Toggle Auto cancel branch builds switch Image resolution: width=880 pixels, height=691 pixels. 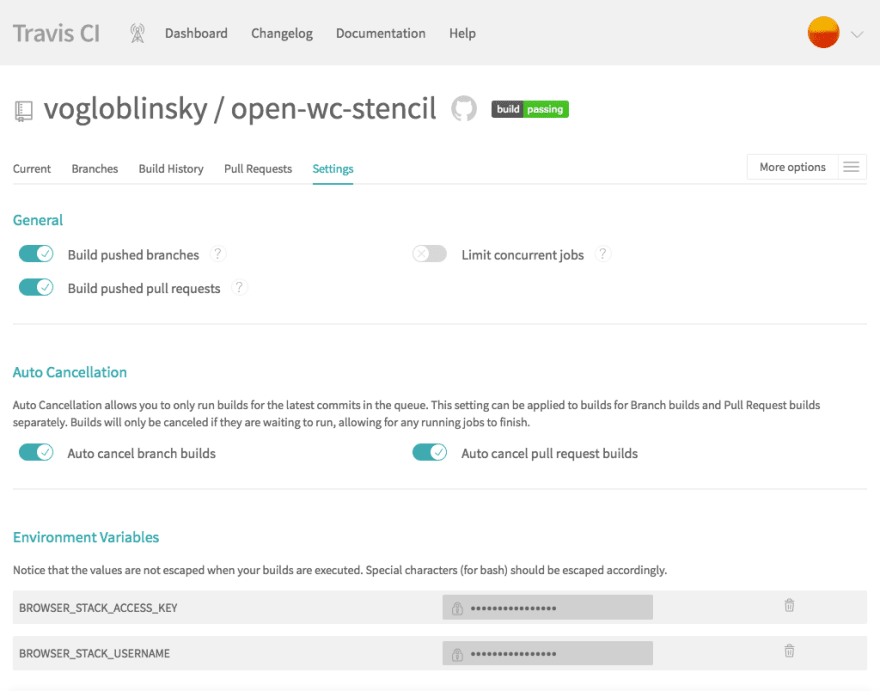pos(36,452)
